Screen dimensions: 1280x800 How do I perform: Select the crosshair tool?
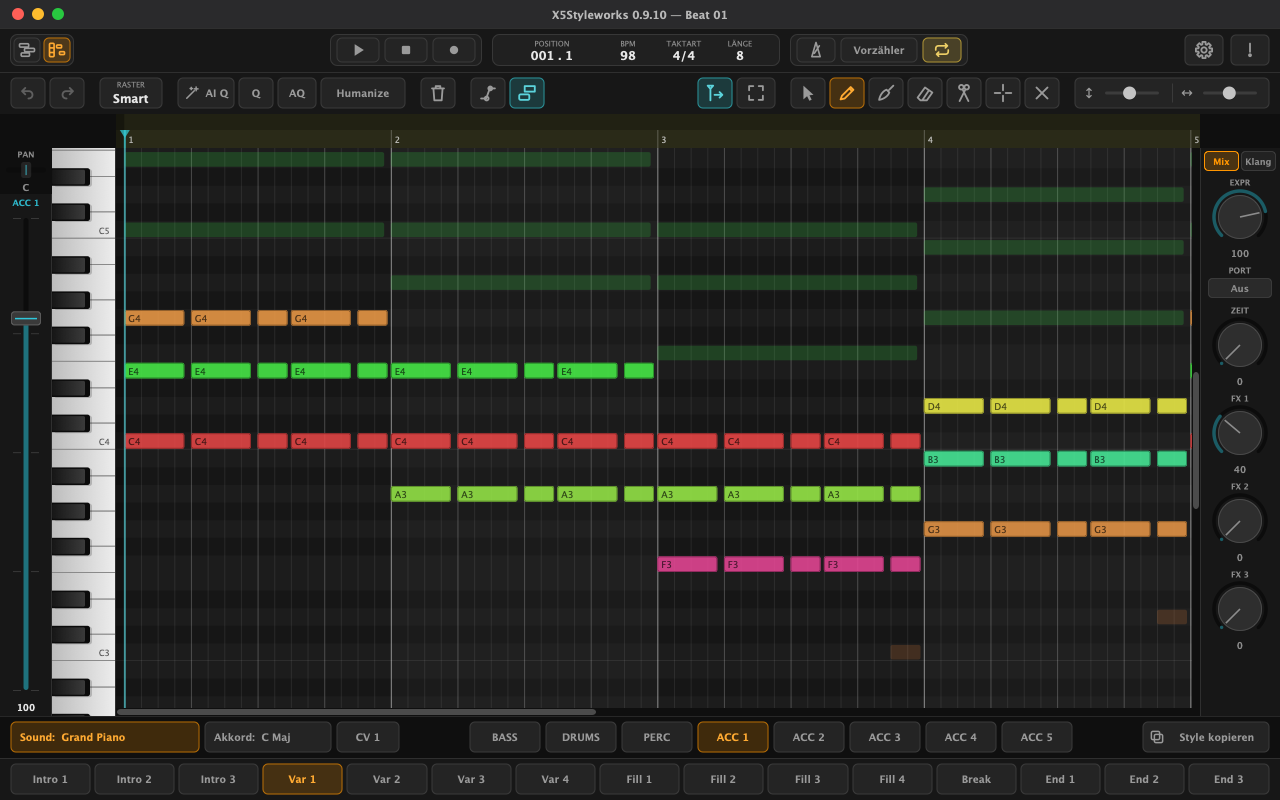[1003, 93]
